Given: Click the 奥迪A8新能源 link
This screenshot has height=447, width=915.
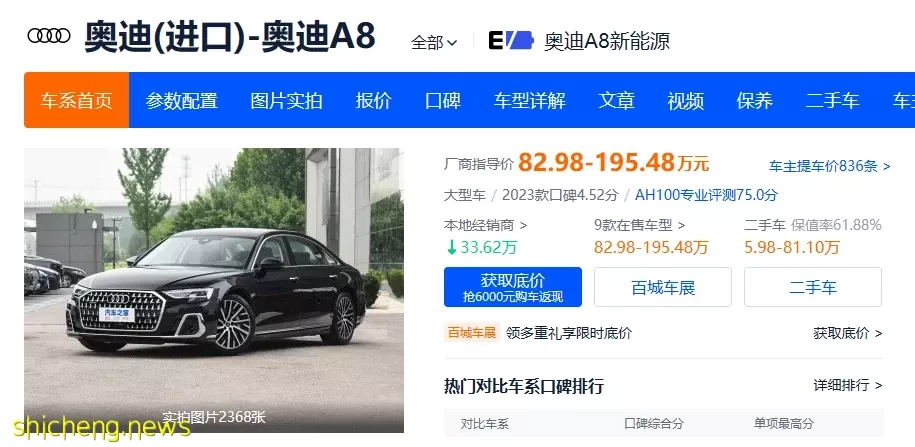Looking at the screenshot, I should pos(607,41).
